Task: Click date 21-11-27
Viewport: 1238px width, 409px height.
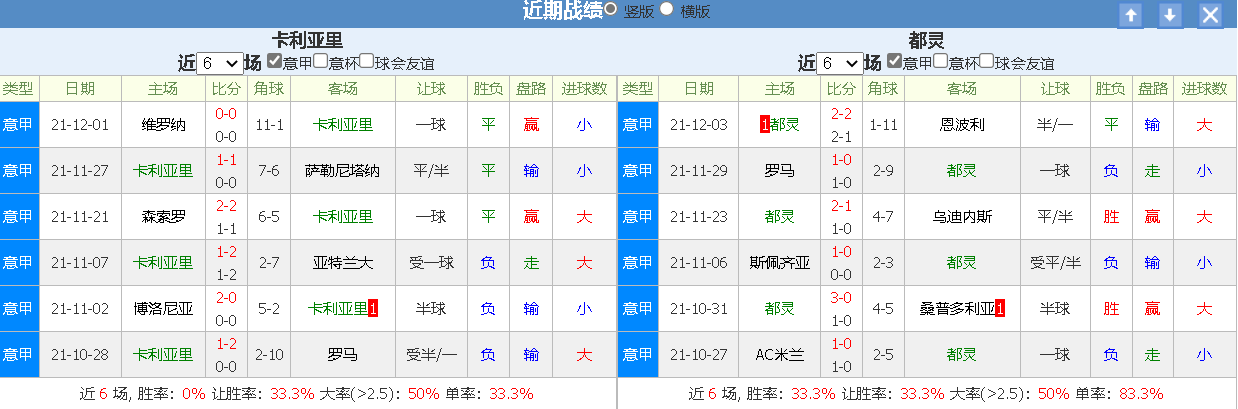Action: point(80,171)
